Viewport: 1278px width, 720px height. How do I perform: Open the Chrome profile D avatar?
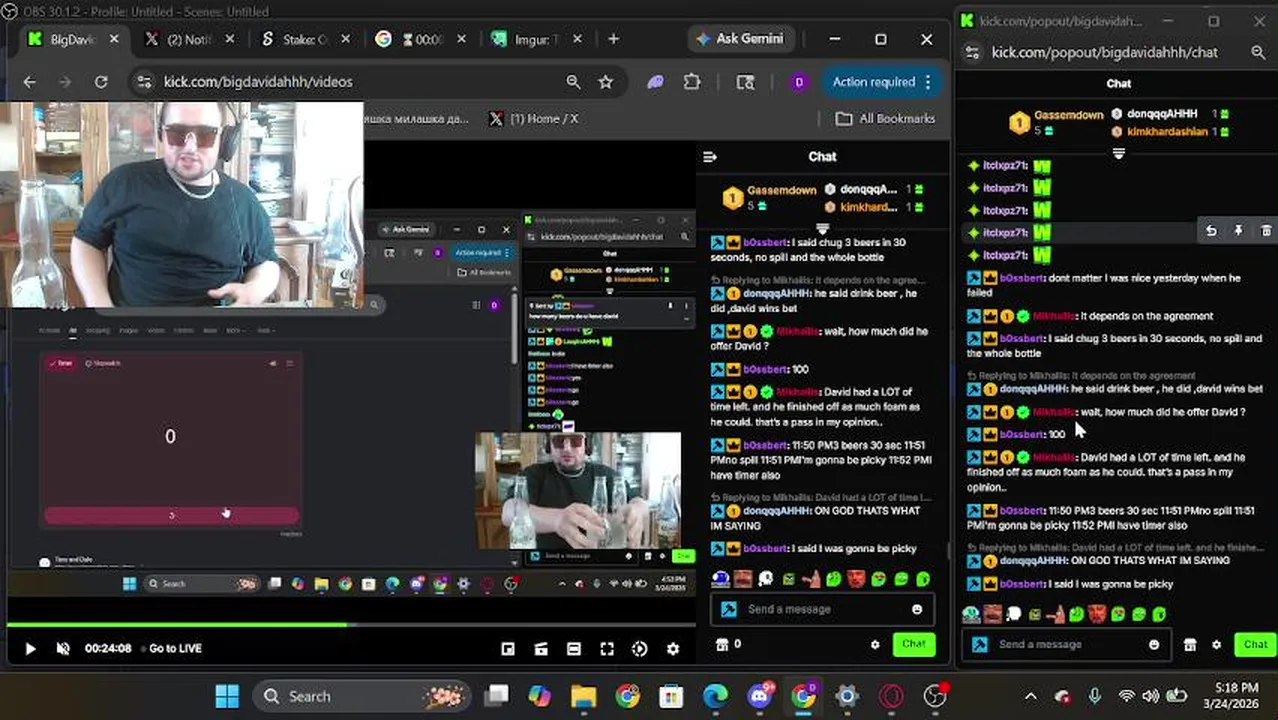pos(798,82)
